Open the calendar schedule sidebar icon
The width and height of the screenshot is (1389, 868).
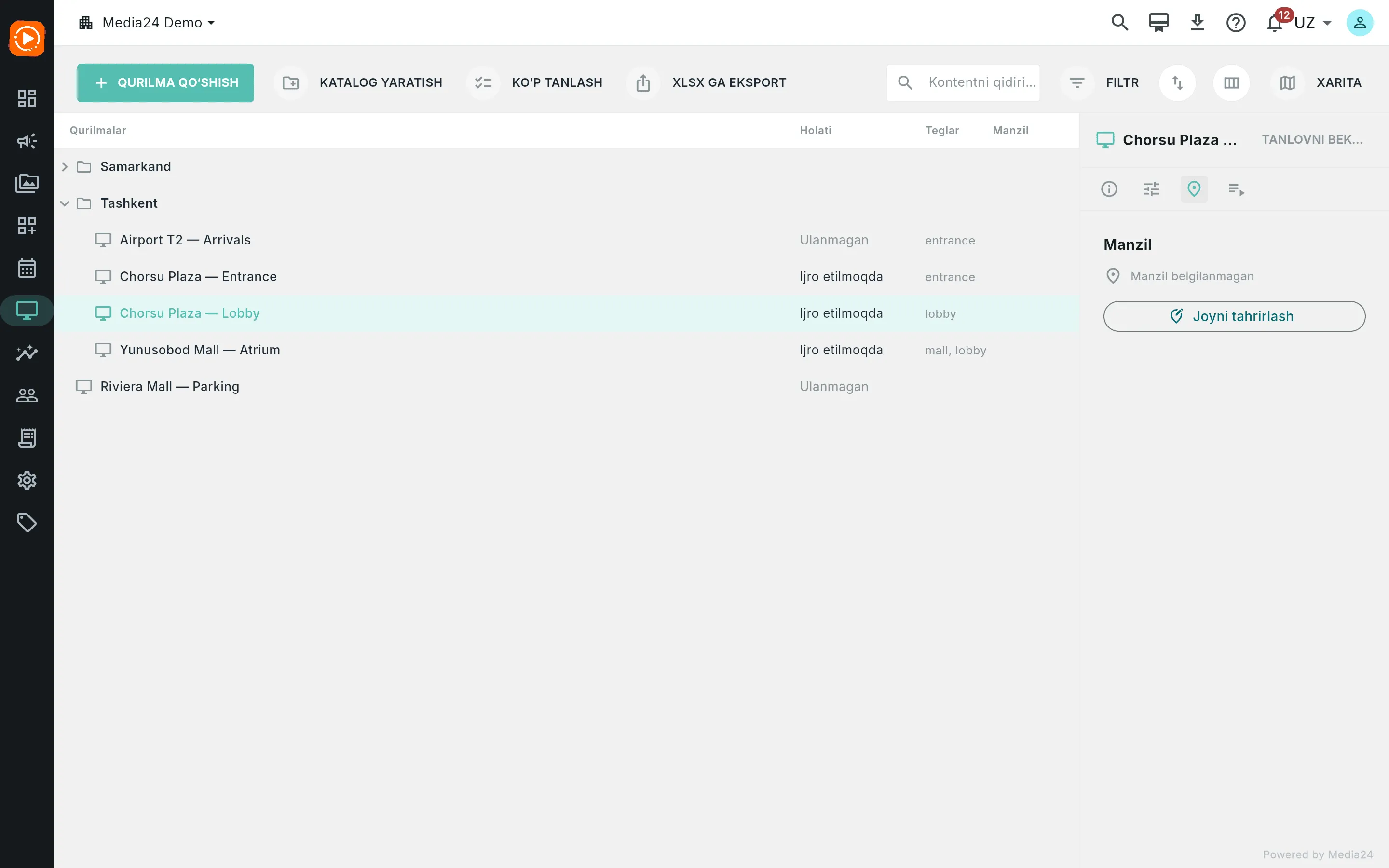[27, 268]
